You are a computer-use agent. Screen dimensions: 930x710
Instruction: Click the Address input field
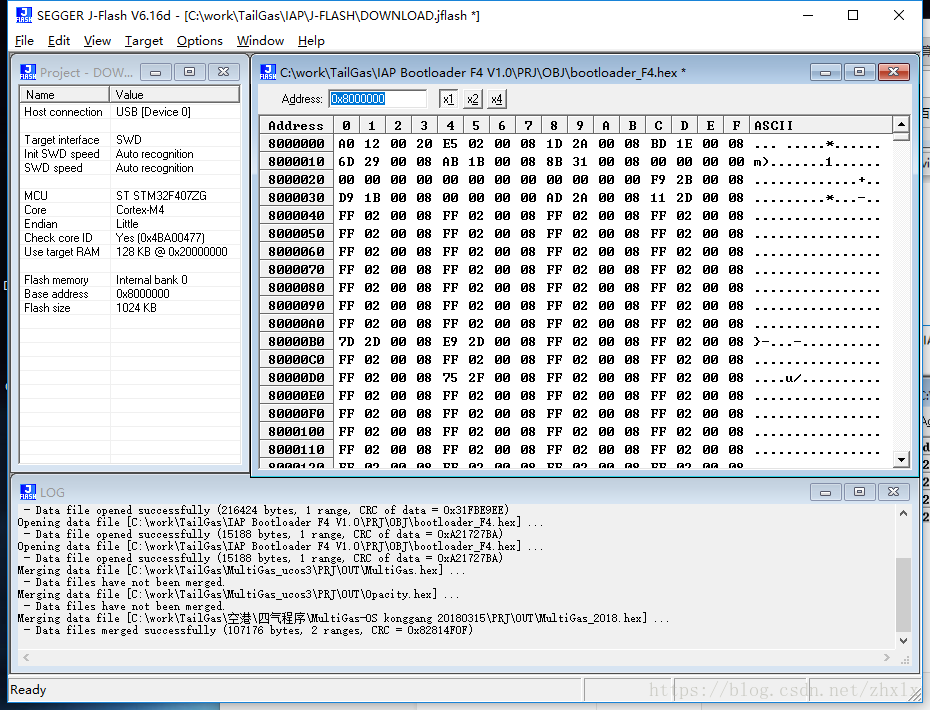click(x=378, y=99)
